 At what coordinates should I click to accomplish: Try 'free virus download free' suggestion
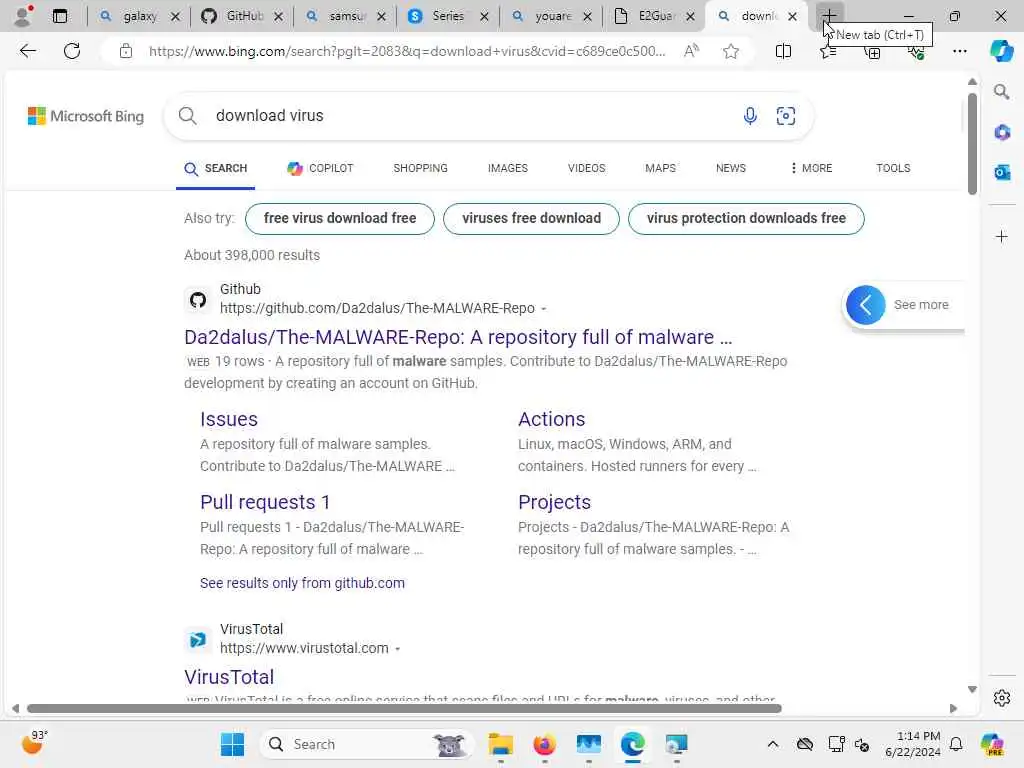pyautogui.click(x=340, y=218)
